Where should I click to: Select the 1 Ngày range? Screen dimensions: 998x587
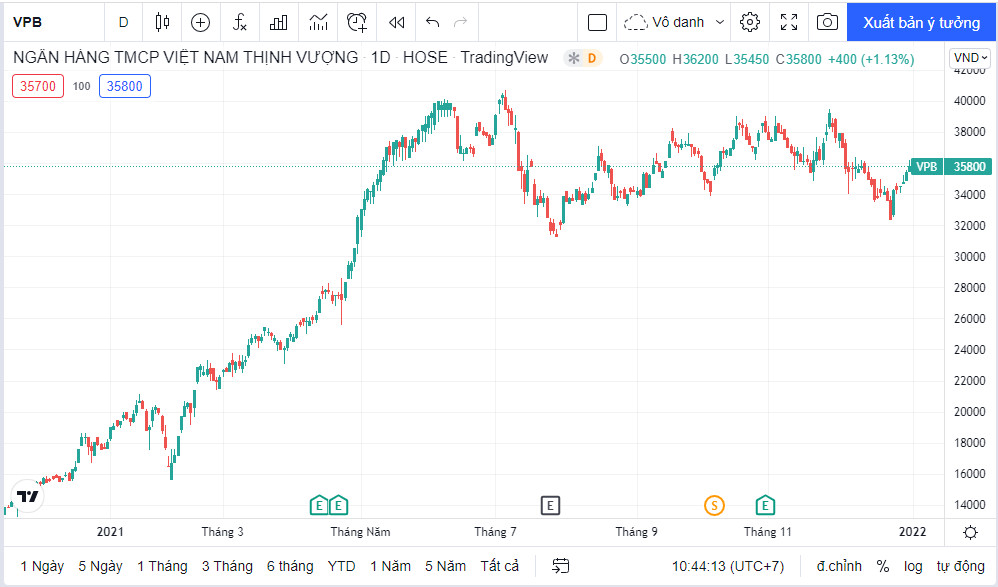point(42,566)
